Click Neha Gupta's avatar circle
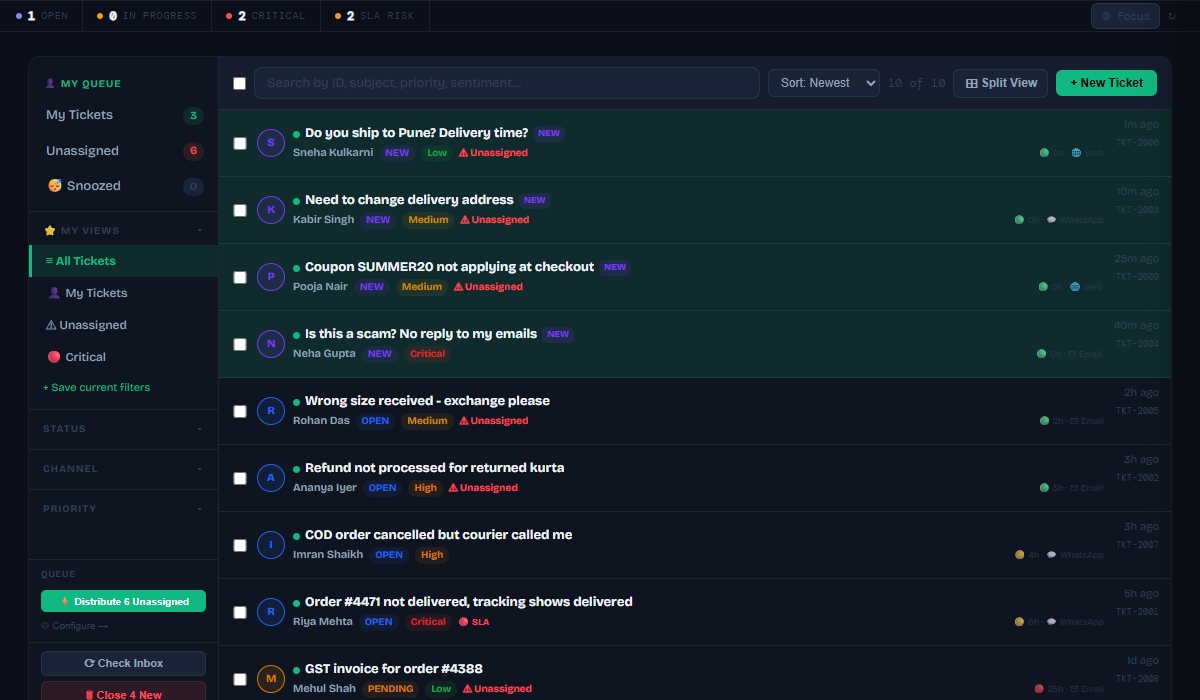Viewport: 1200px width, 700px height. pyautogui.click(x=271, y=344)
